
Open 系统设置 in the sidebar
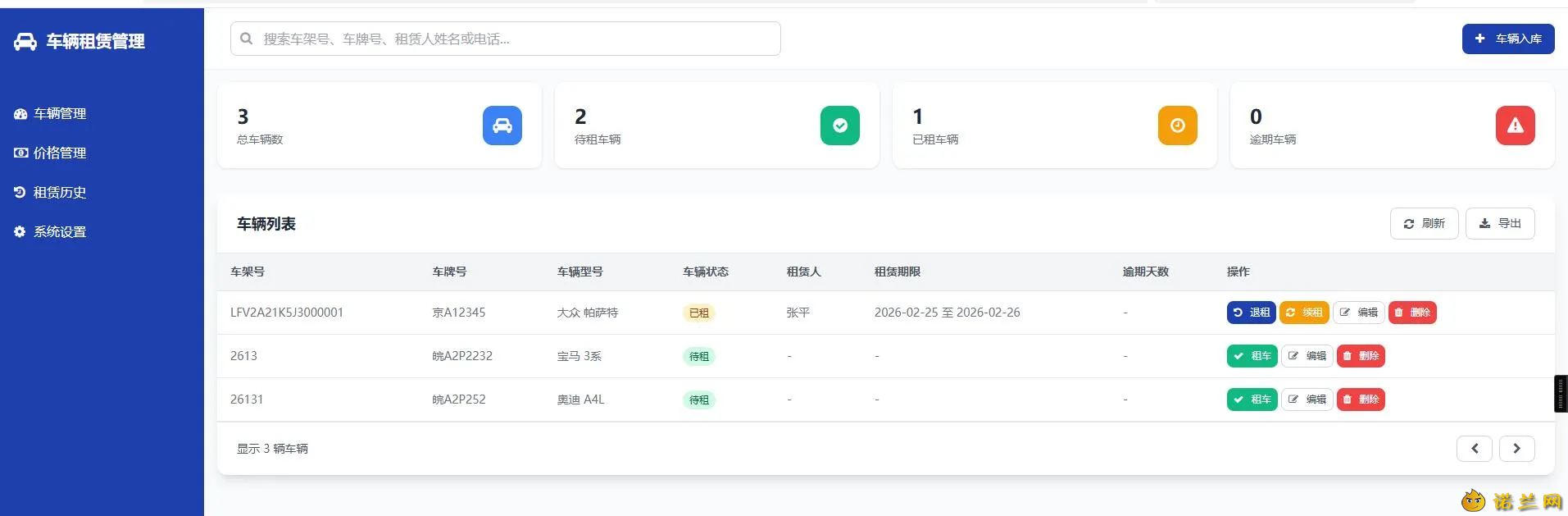pyautogui.click(x=51, y=232)
